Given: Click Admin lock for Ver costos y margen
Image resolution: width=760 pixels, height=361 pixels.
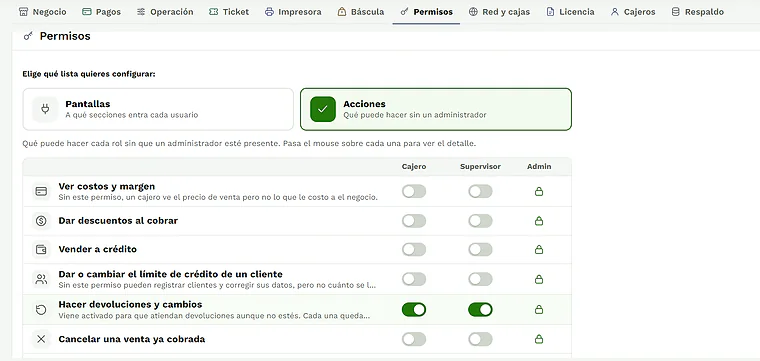Looking at the screenshot, I should 538,191.
